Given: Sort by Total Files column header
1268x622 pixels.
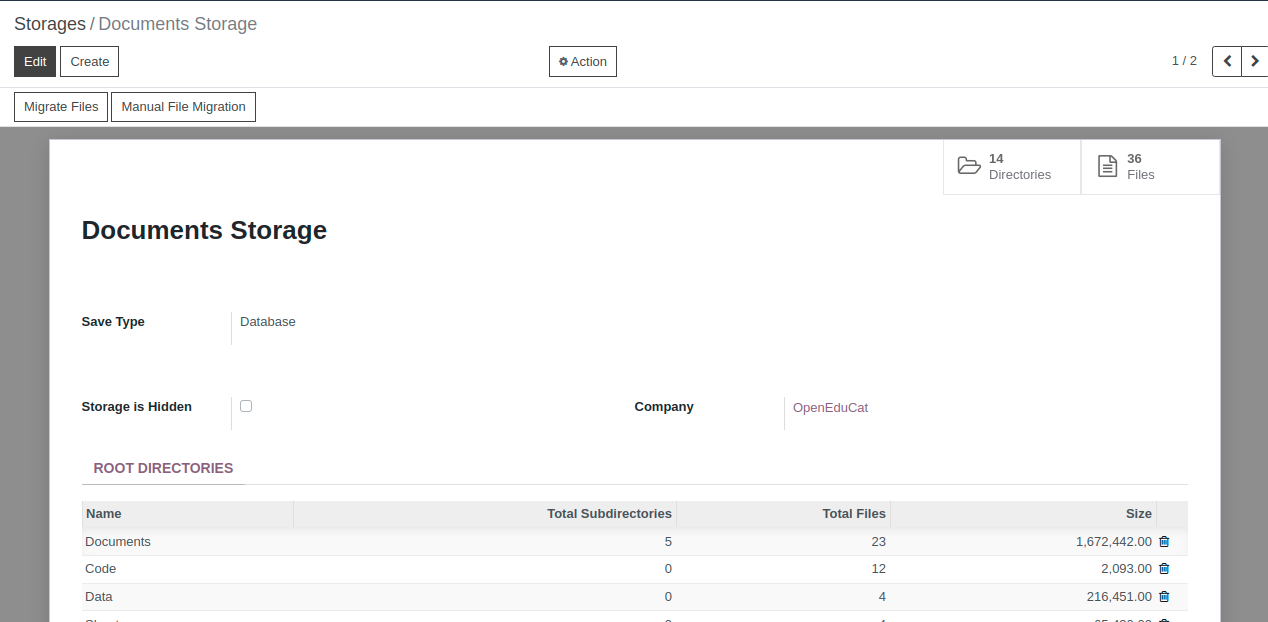Looking at the screenshot, I should point(783,514).
